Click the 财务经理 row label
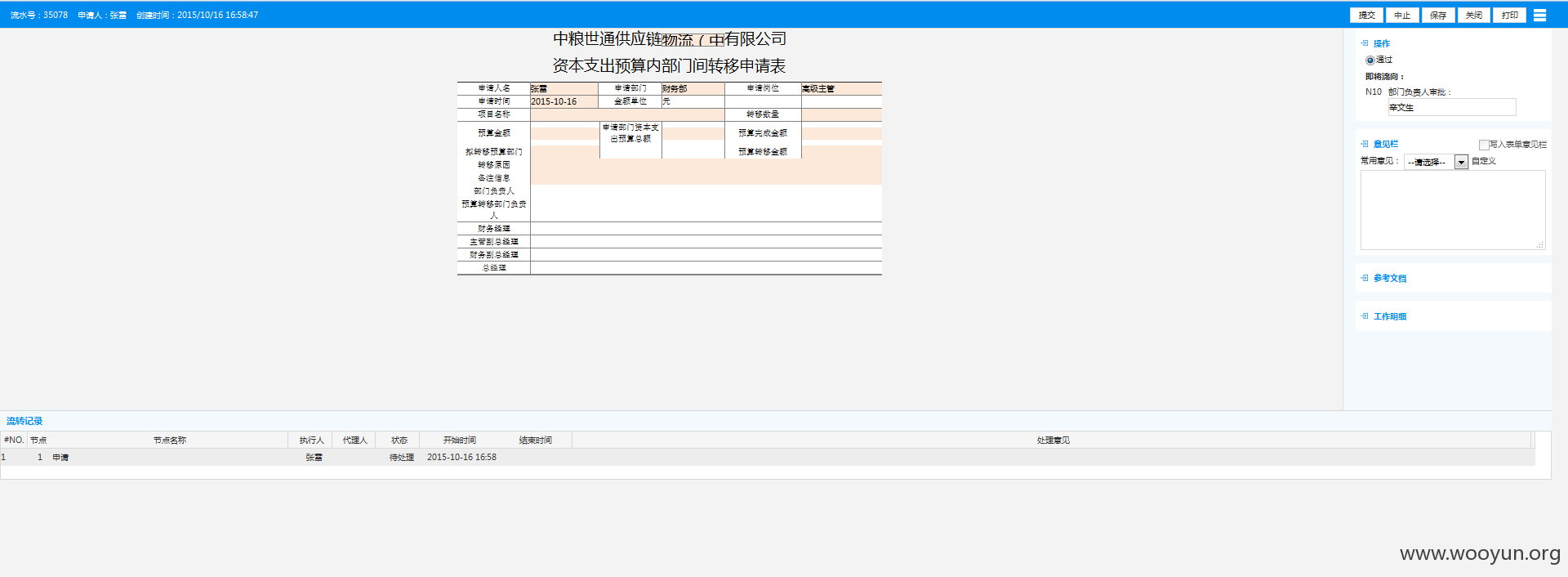This screenshot has height=577, width=1568. (x=494, y=229)
